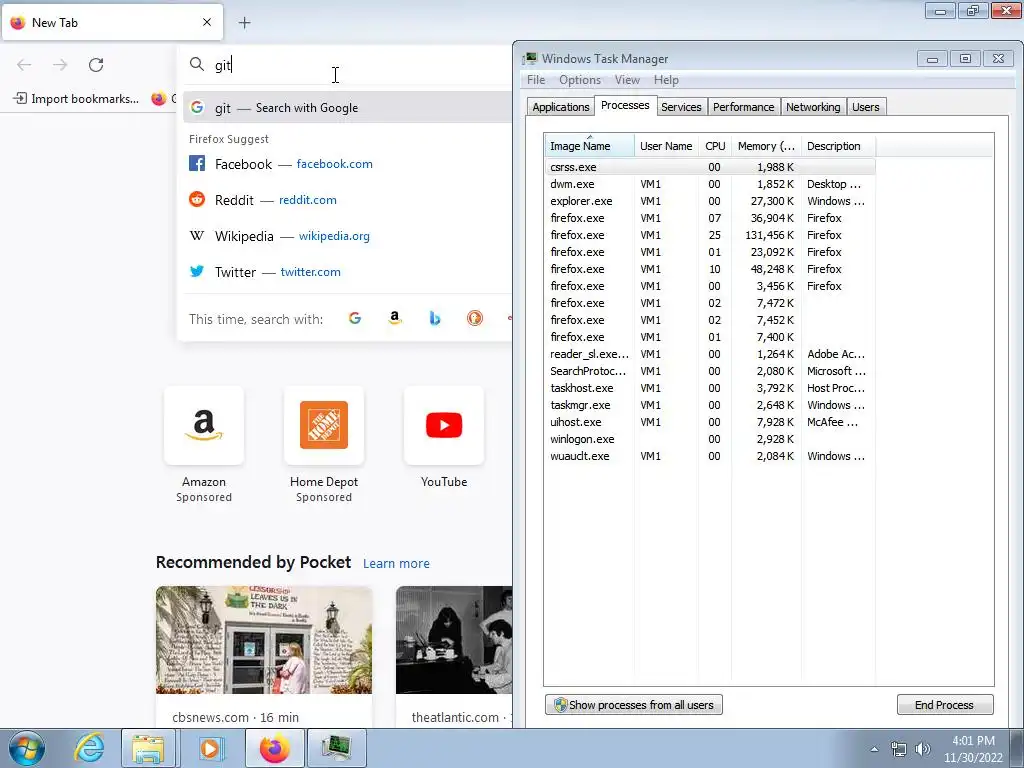Open the theatlantic.com Pocket article image

point(454,640)
